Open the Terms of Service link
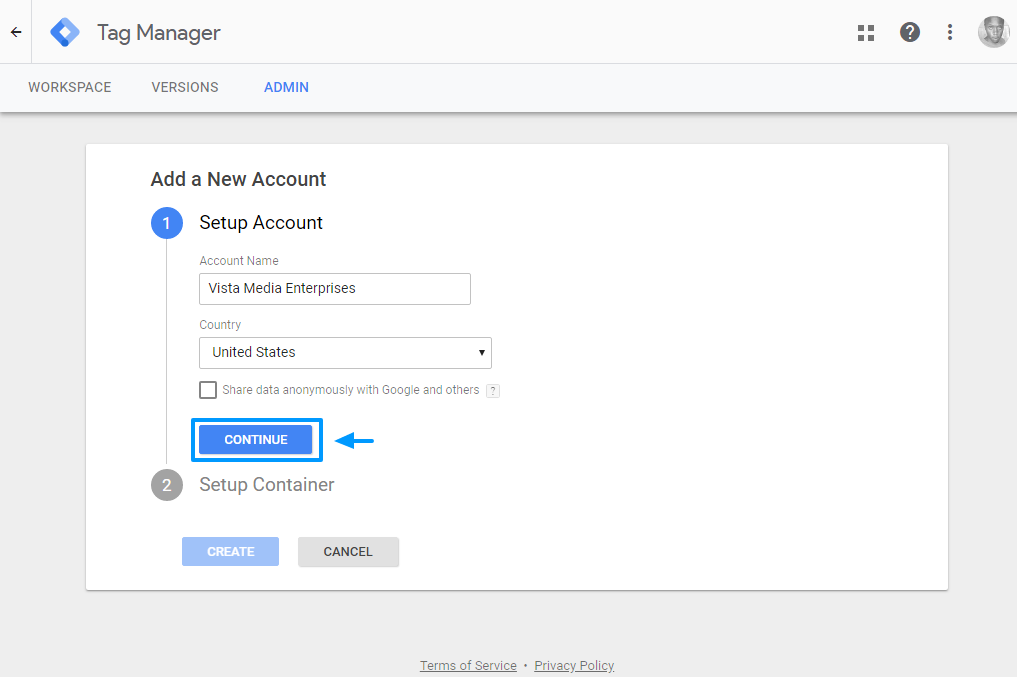This screenshot has height=677, width=1017. 468,665
